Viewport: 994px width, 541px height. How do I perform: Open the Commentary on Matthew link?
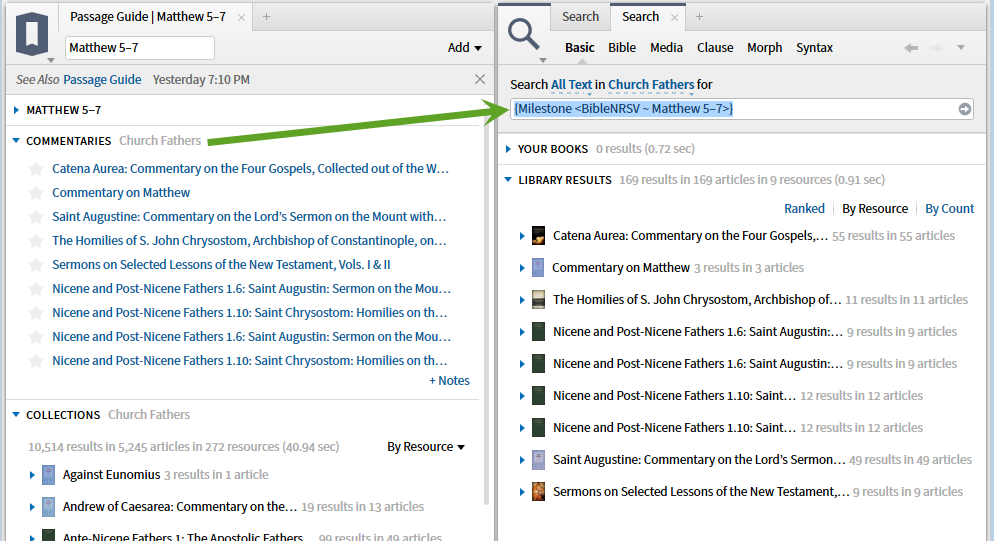121,193
